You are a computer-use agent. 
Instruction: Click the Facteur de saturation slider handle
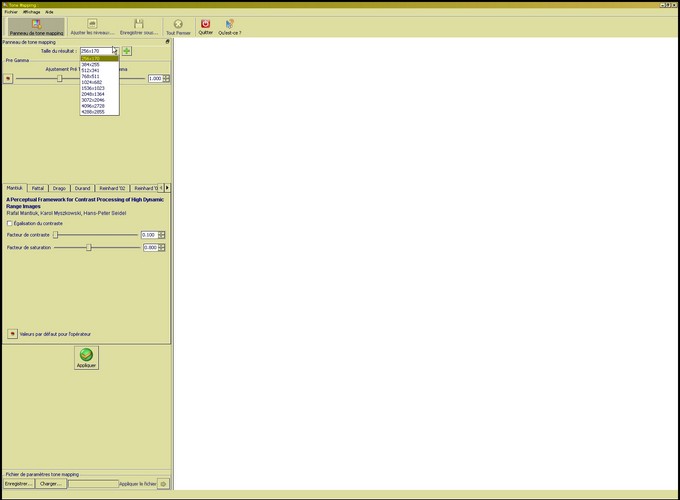click(89, 247)
